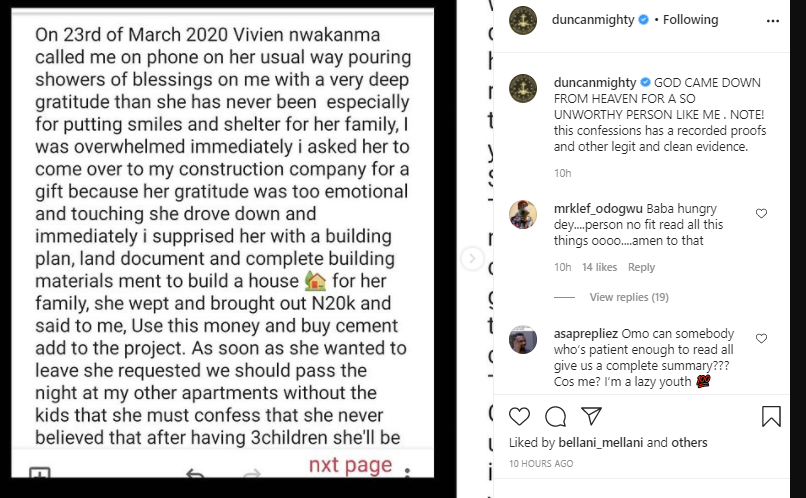Go to next image with arrow
806x498 pixels.
coord(473,258)
